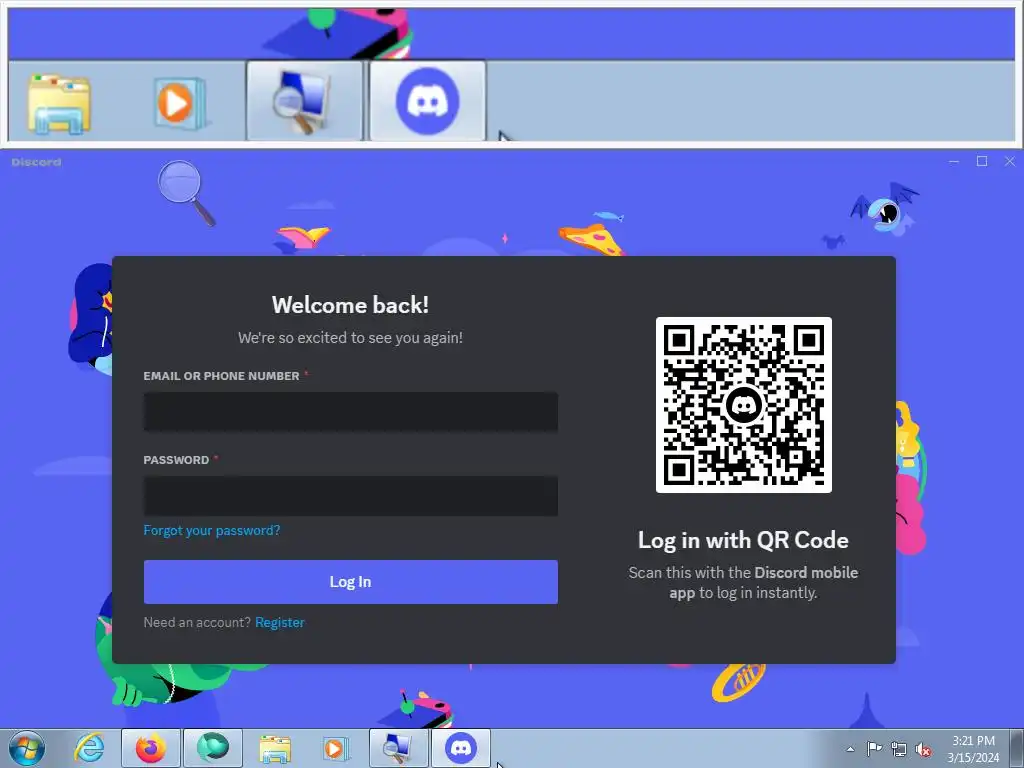Minimize the Discord window

(954, 161)
